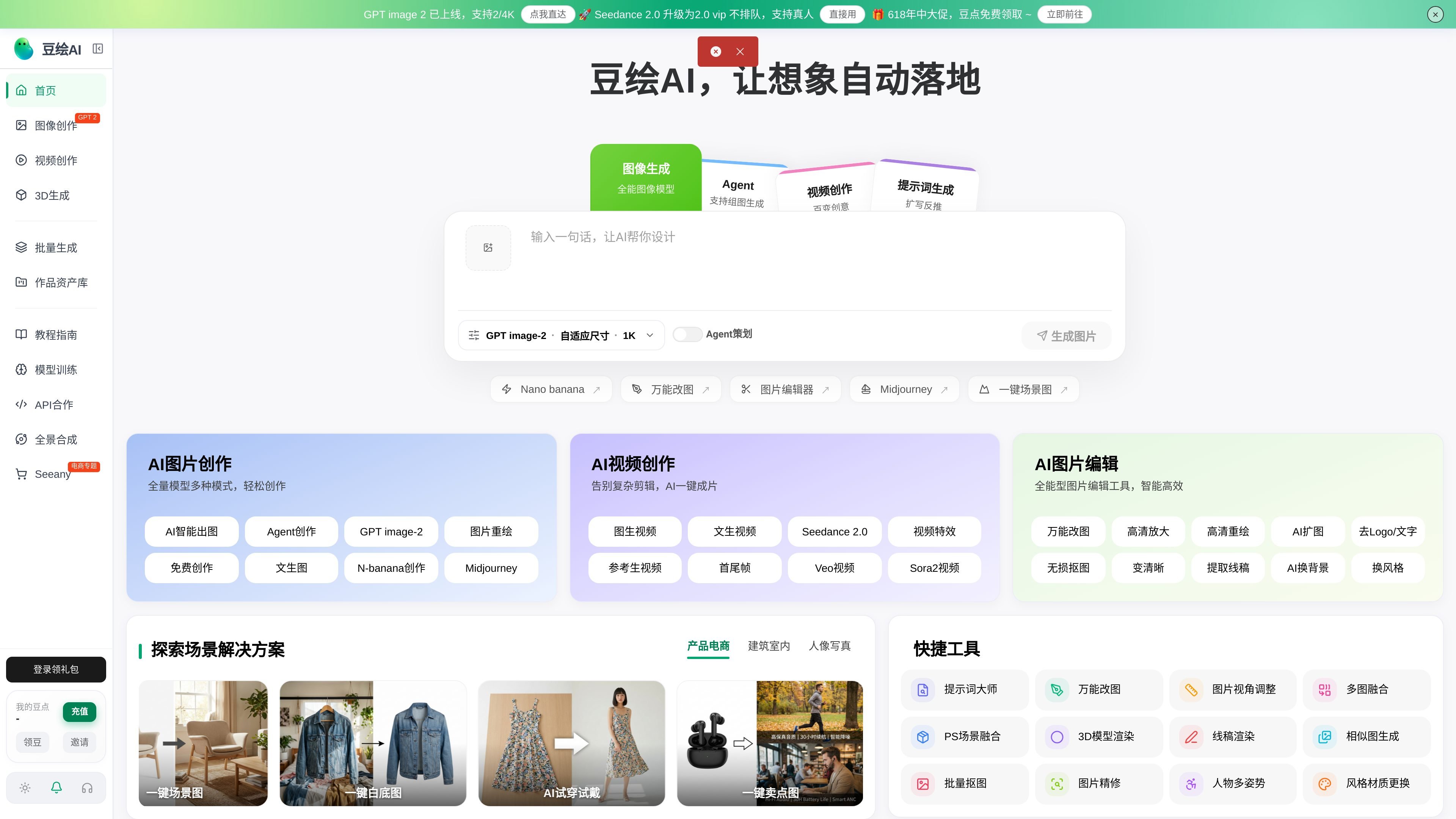1456x819 pixels.
Task: Click the 邀请 button
Action: click(79, 742)
